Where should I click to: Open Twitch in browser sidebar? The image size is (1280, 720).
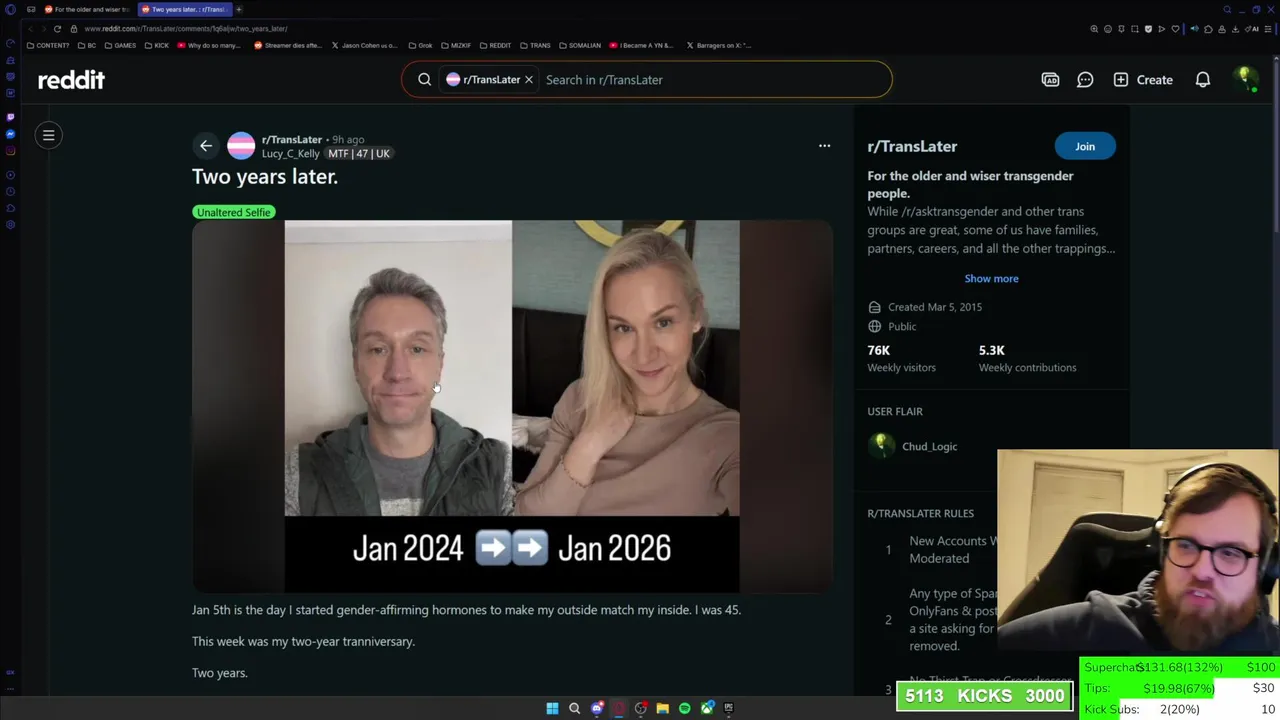[x=10, y=117]
